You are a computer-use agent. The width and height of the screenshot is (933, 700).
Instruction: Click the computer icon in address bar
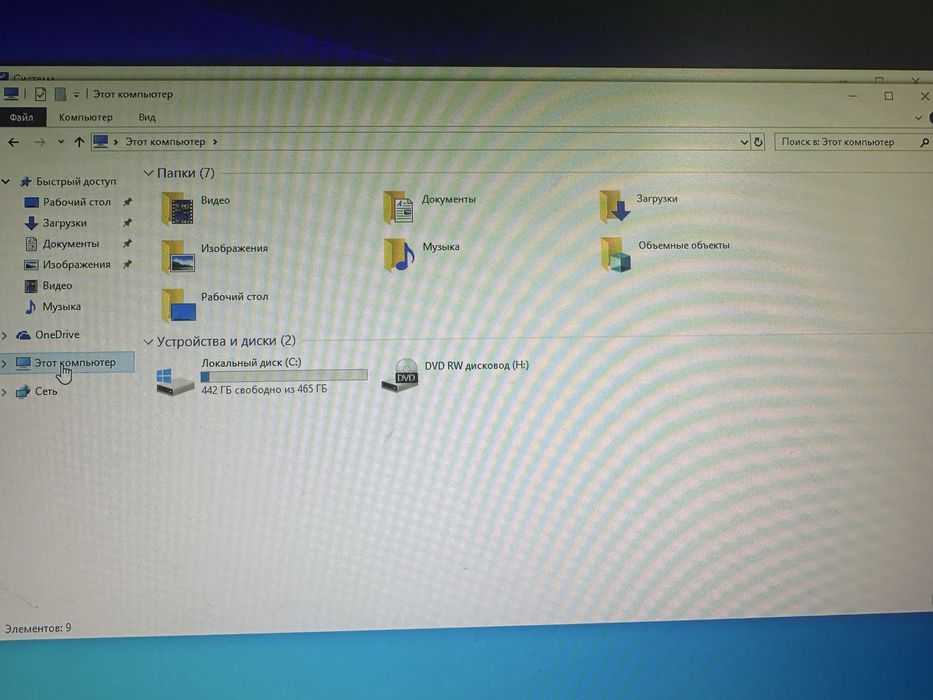coord(101,141)
